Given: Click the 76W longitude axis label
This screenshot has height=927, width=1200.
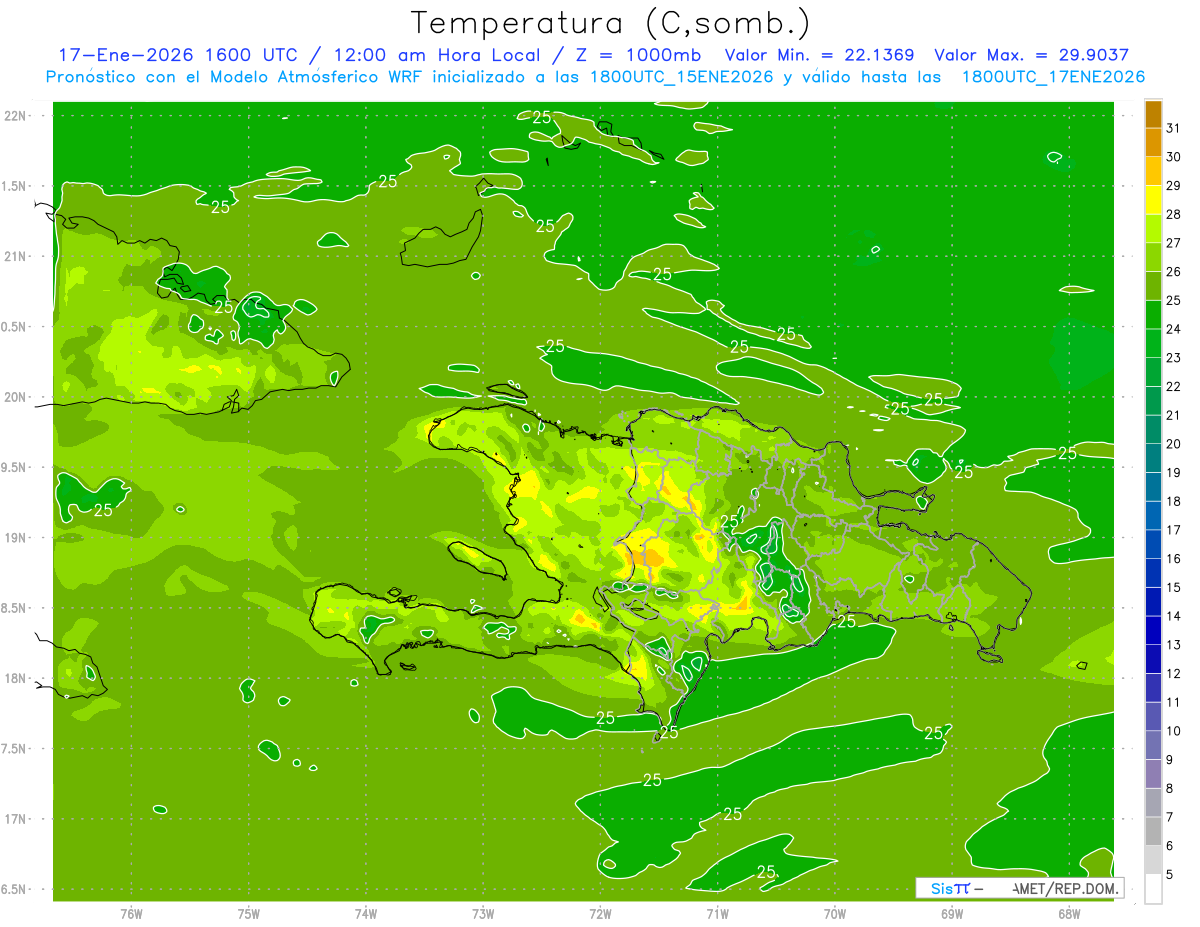Looking at the screenshot, I should tap(131, 914).
